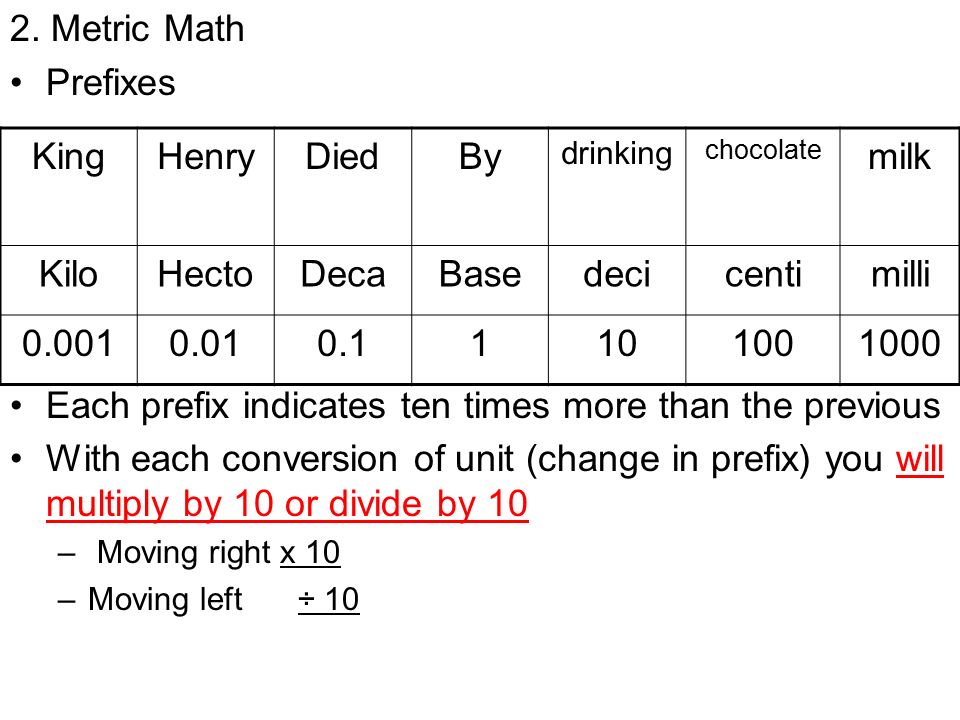
Task: Click the 'Hecto' prefix cell
Action: pyautogui.click(x=206, y=280)
